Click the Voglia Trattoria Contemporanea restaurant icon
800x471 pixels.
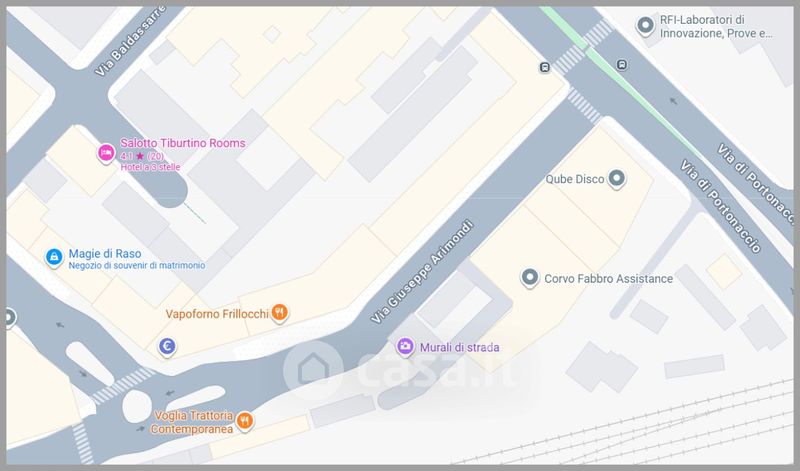[243, 421]
